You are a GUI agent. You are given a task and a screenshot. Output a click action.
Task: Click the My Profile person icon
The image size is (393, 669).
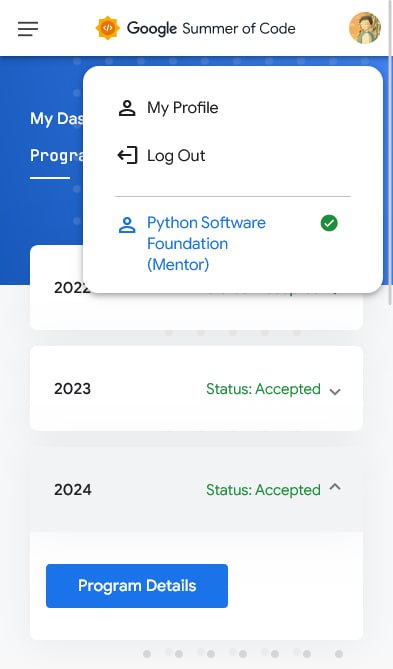(127, 108)
